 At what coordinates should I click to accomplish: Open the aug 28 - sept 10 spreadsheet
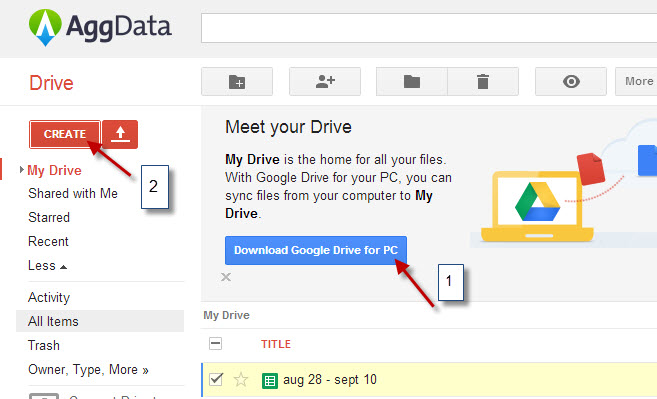pyautogui.click(x=330, y=379)
